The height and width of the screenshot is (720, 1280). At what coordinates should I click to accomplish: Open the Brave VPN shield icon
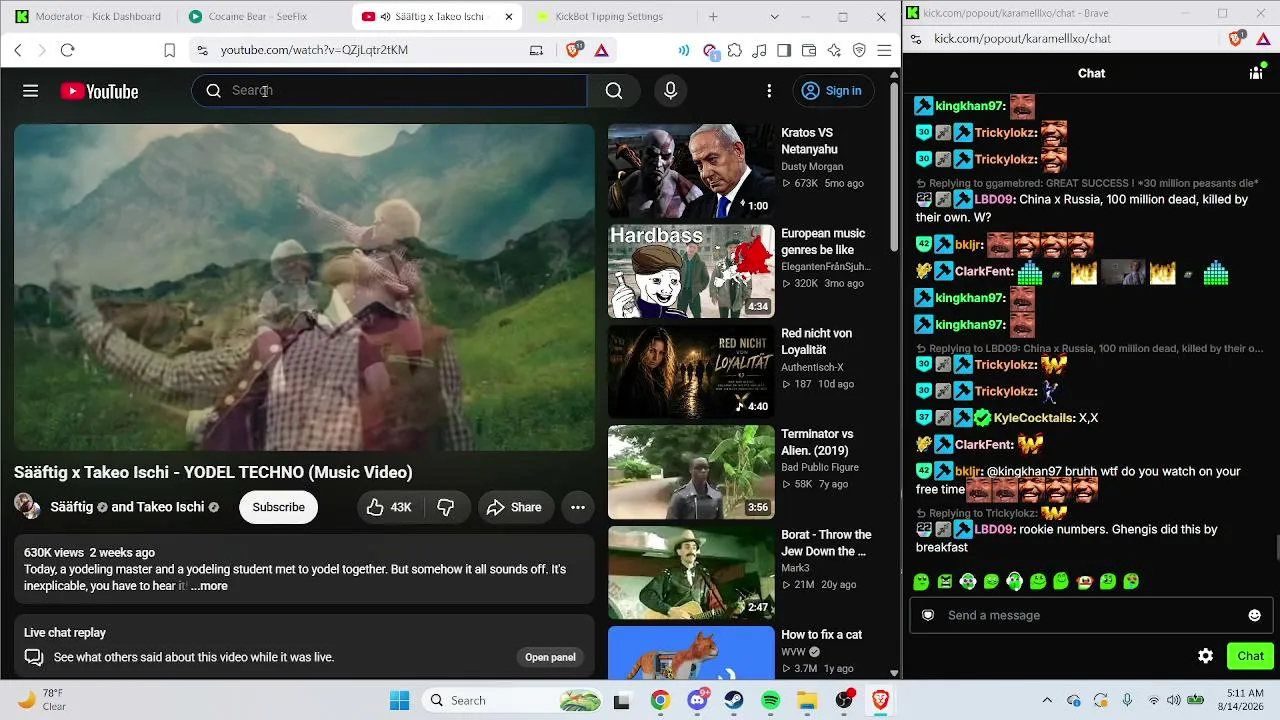coord(859,50)
